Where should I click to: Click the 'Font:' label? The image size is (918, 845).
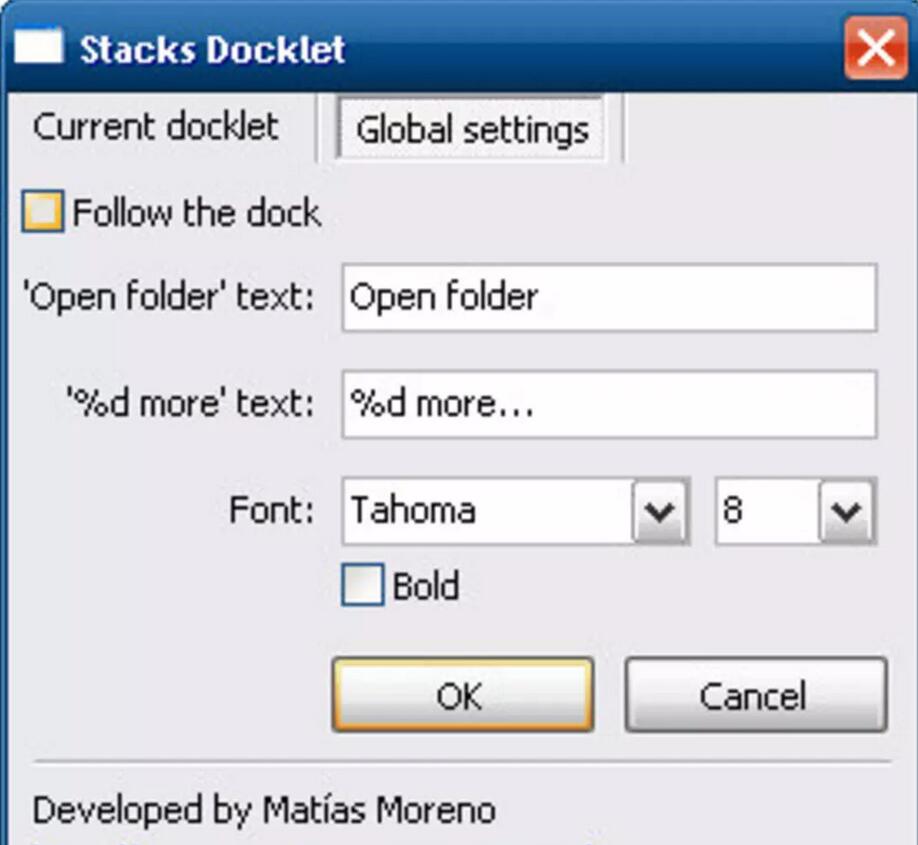pos(271,511)
